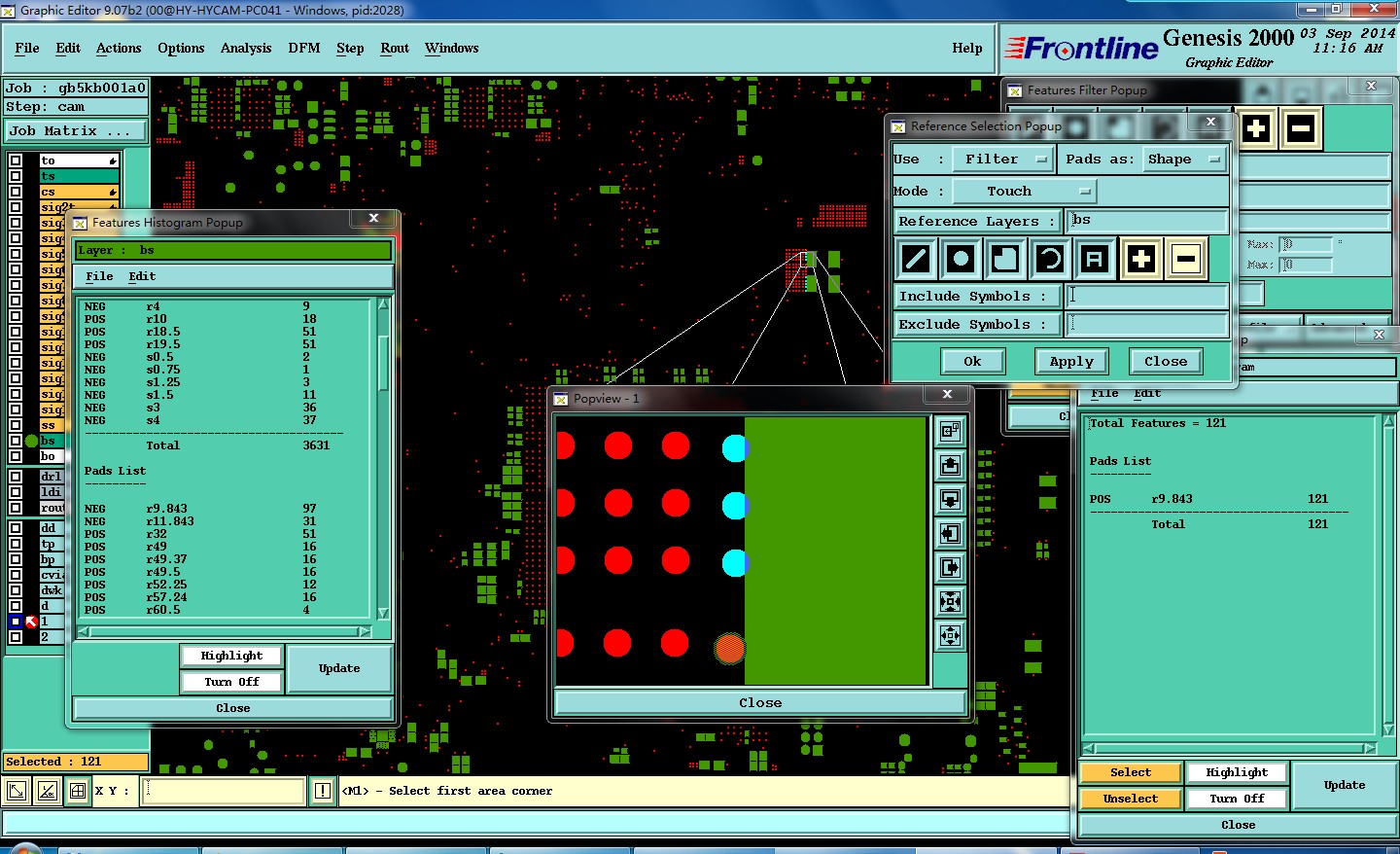Toggle checkbox for layer 2
1400x854 pixels.
tap(16, 637)
